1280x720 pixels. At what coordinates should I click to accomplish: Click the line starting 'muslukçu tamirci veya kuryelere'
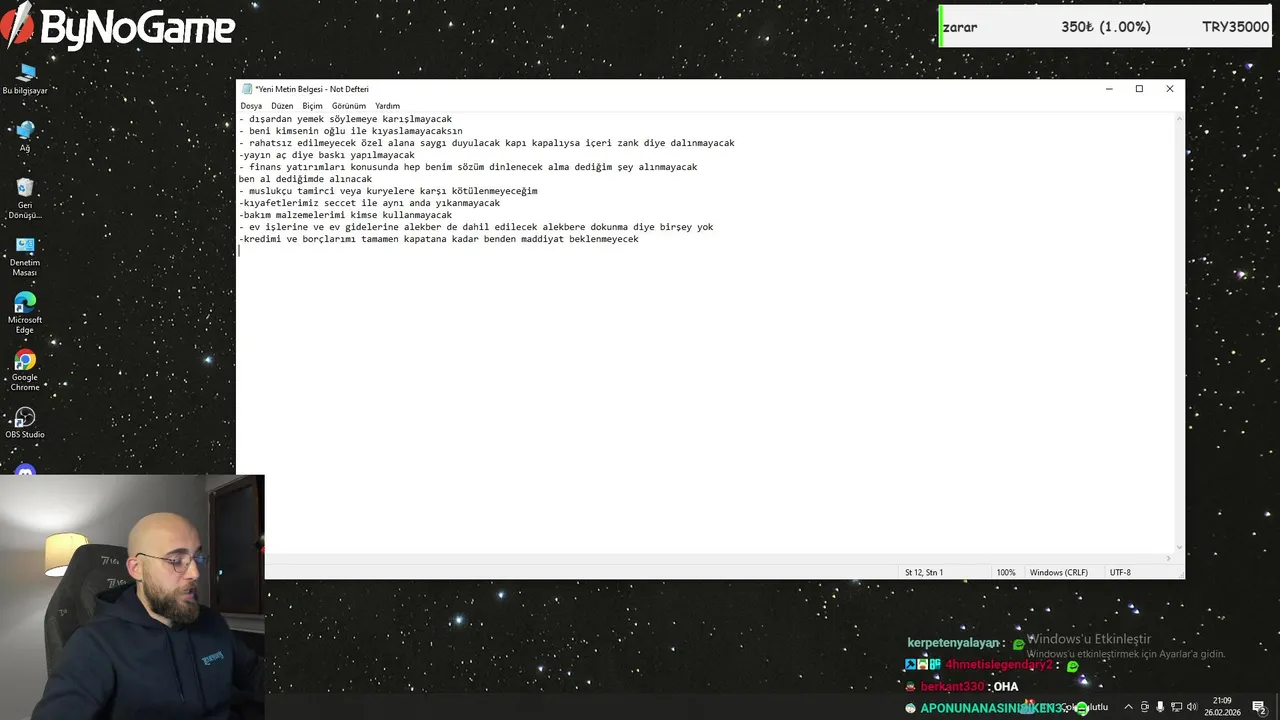[x=388, y=191]
